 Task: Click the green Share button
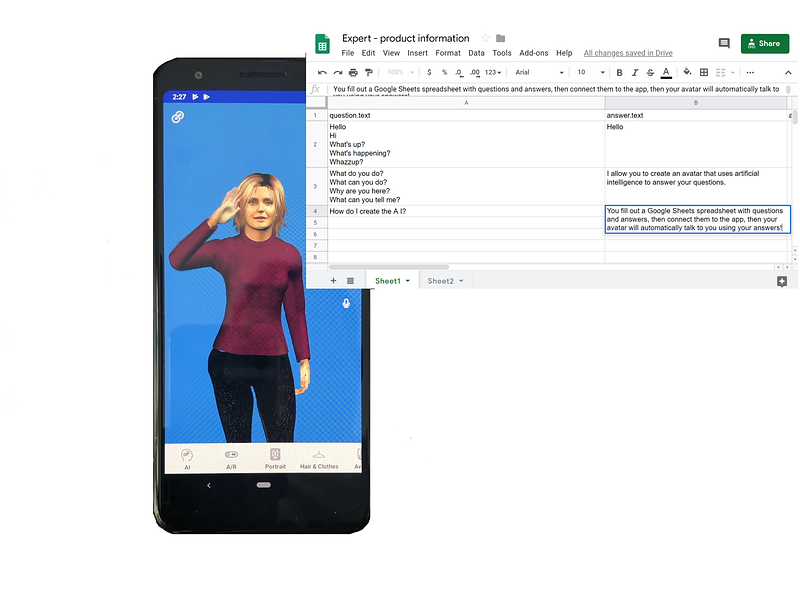click(765, 43)
